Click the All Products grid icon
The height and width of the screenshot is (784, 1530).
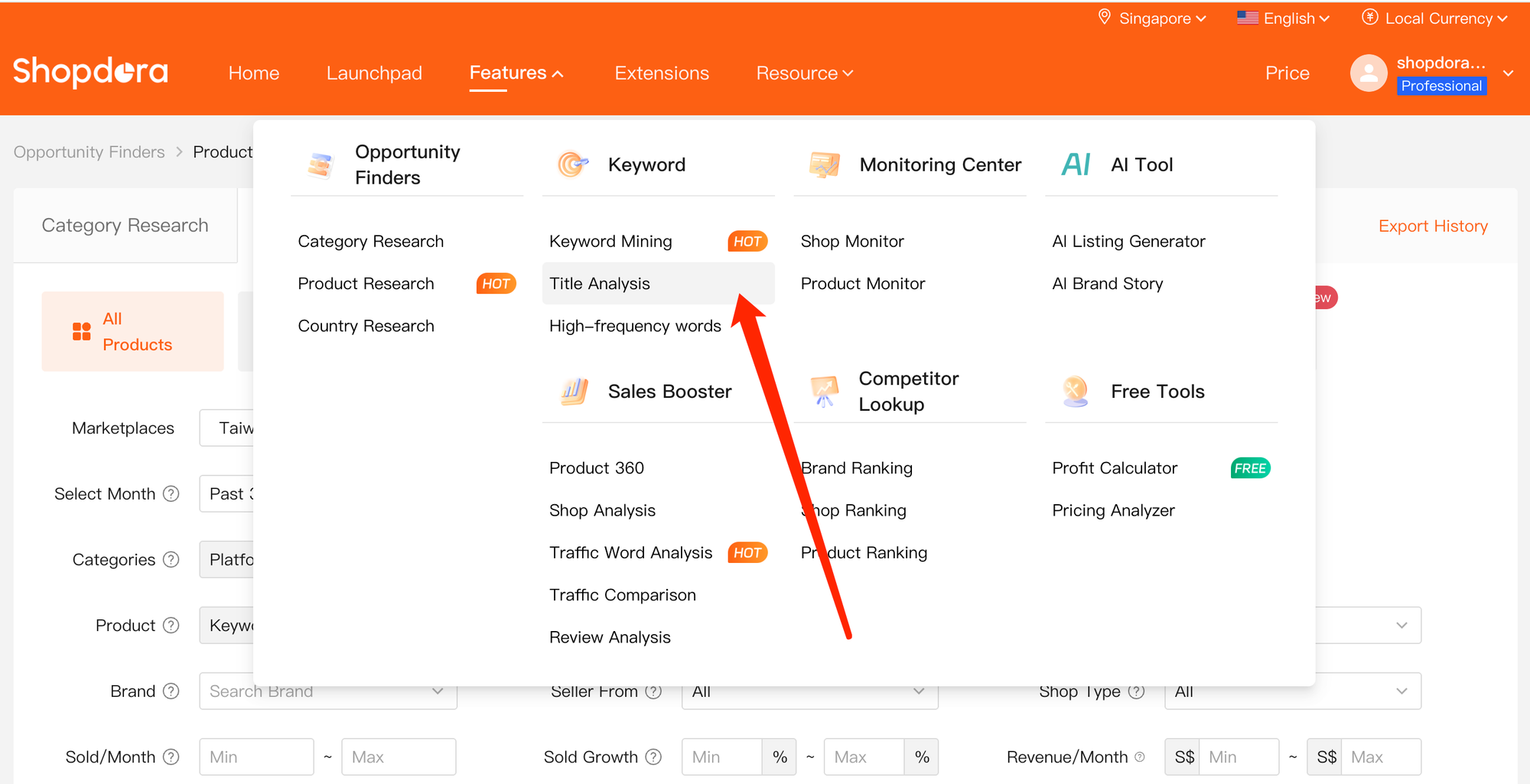(82, 331)
